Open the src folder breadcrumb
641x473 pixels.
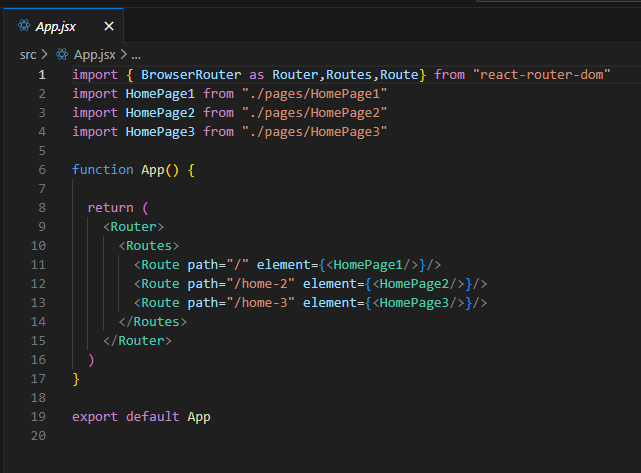(28, 55)
